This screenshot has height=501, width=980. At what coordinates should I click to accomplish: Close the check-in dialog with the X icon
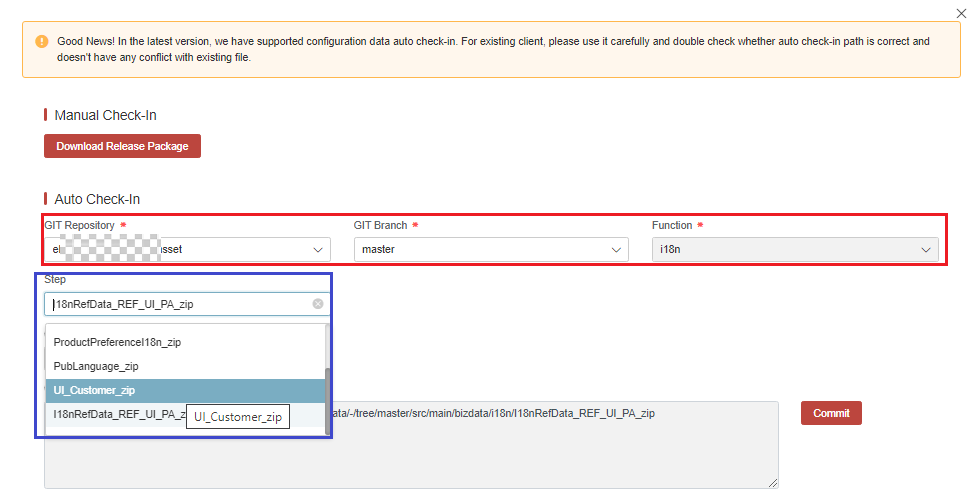coord(962,12)
